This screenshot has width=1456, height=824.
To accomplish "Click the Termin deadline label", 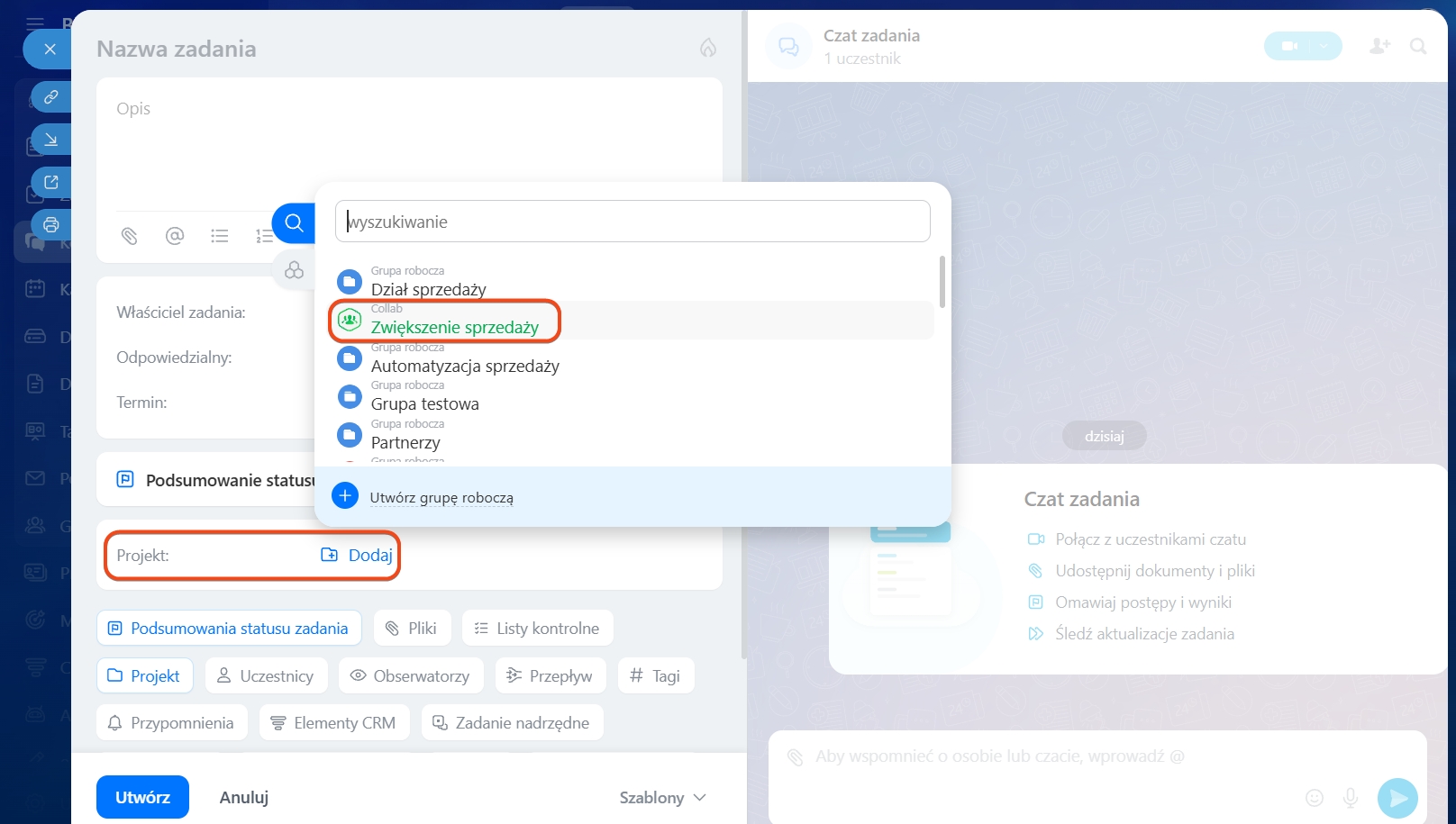I will 141,403.
